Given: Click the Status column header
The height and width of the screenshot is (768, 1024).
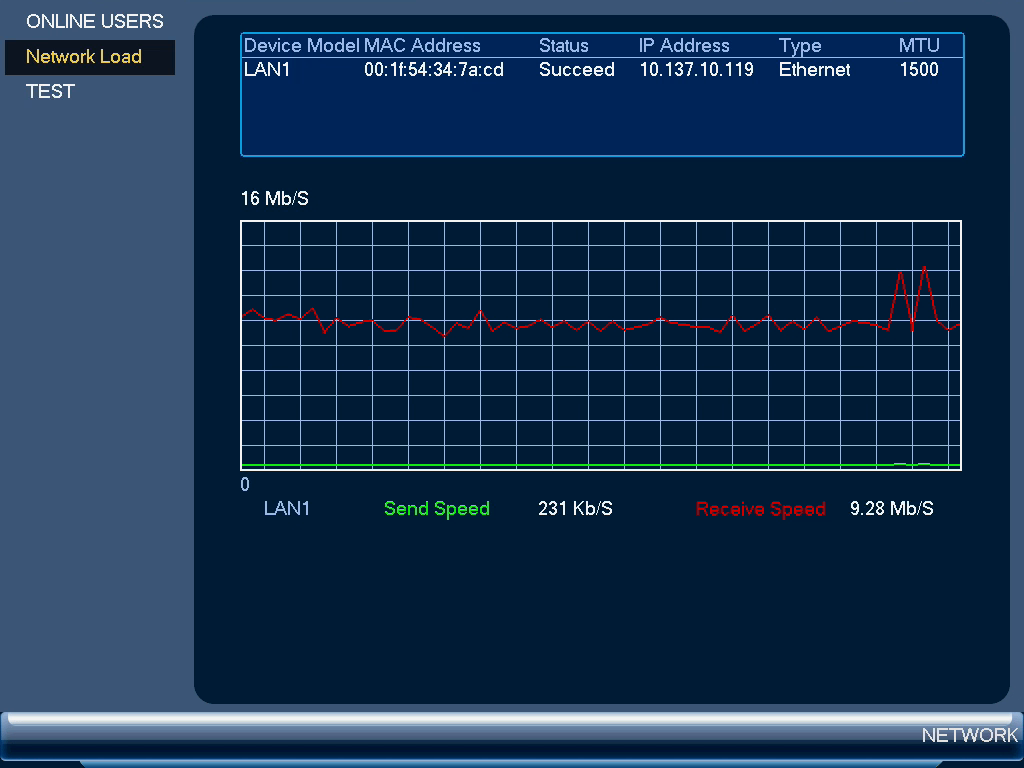Looking at the screenshot, I should tap(564, 46).
